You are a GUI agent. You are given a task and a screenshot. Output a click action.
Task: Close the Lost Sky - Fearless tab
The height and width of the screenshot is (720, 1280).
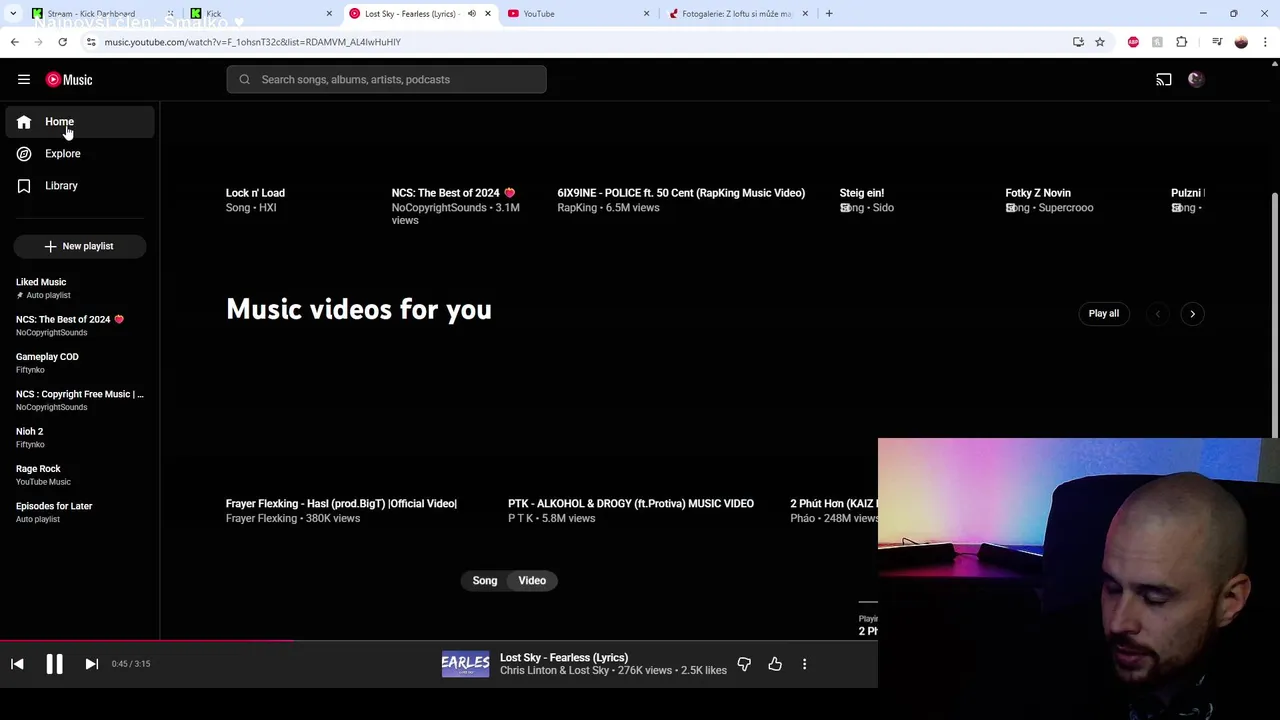tap(488, 14)
